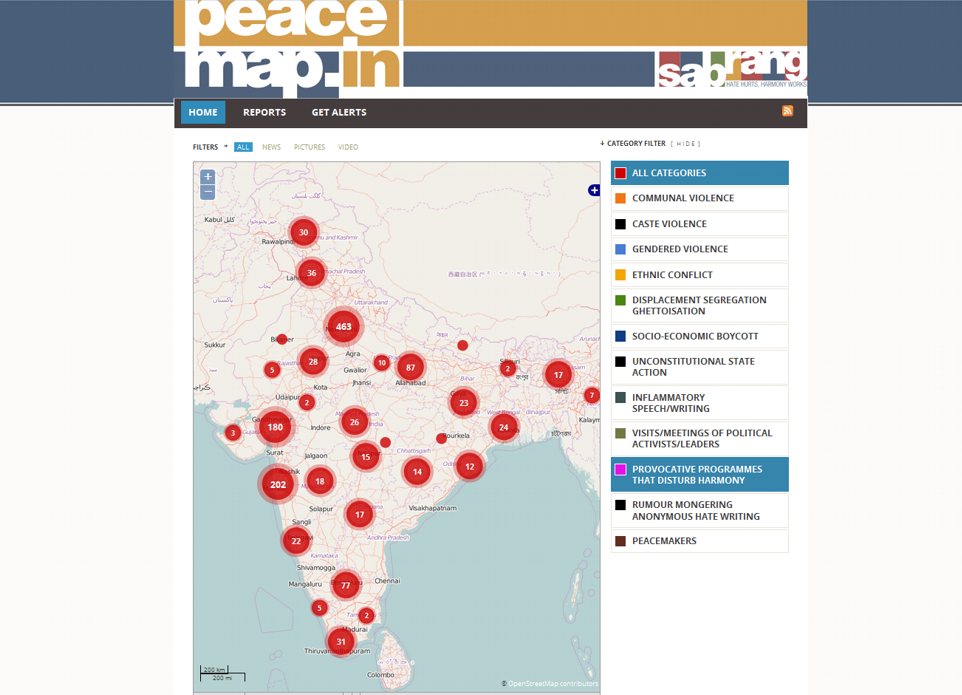Filter reports by Pictures
The width and height of the screenshot is (962, 695).
(309, 147)
